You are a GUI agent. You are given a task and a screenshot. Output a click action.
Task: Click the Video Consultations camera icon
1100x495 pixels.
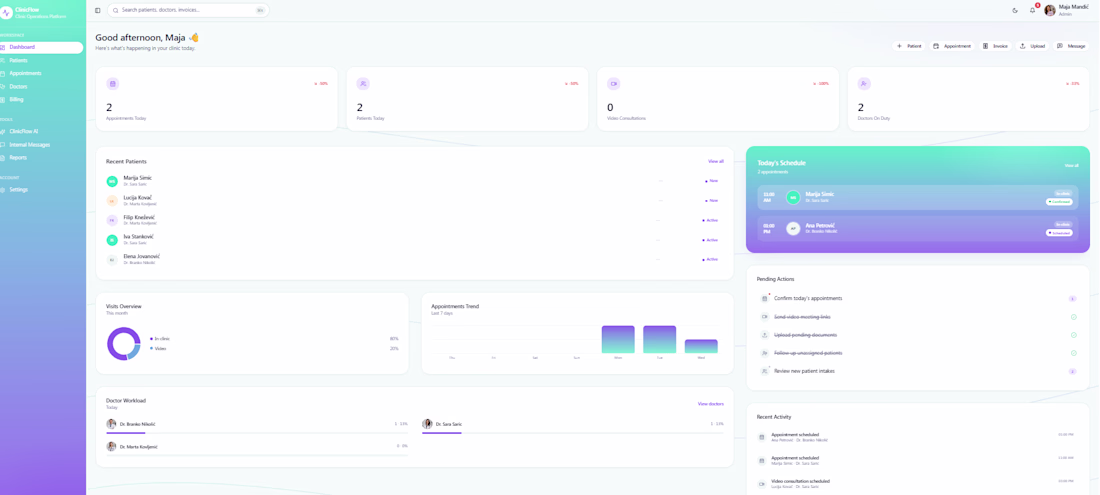(x=613, y=83)
